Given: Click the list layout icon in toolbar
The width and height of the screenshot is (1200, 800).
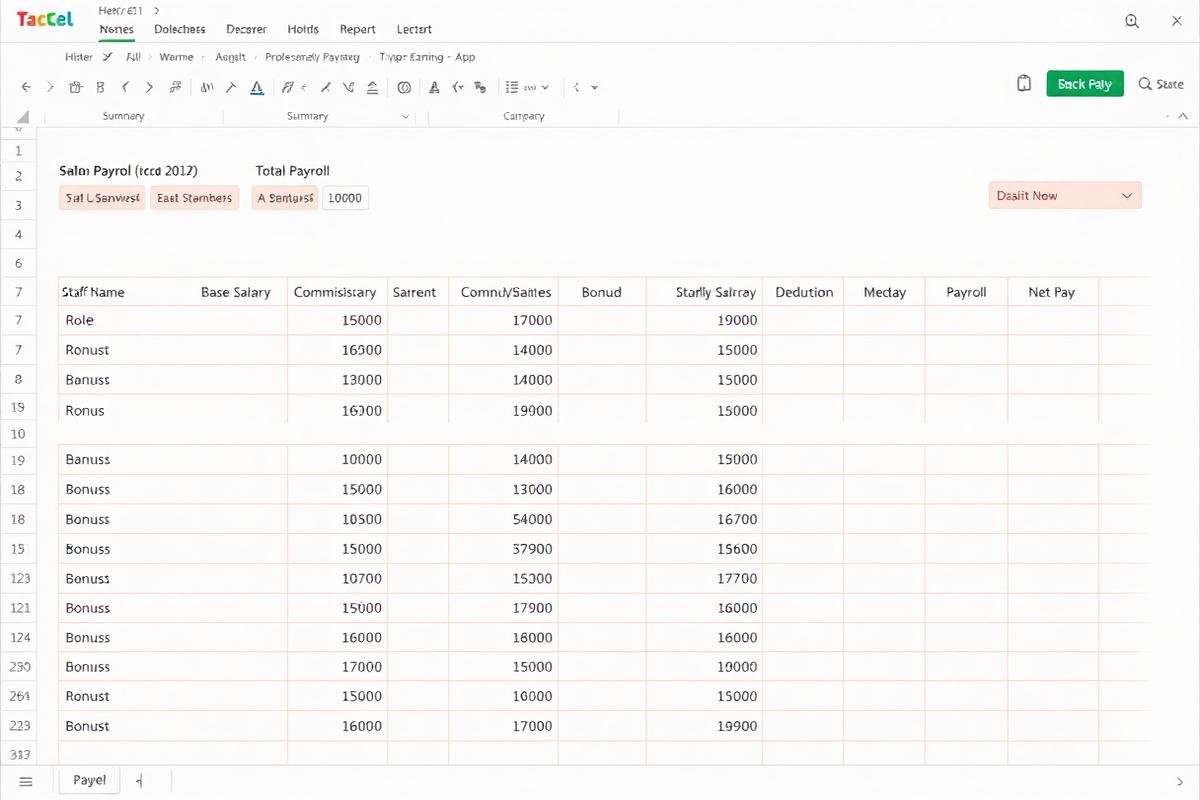Looking at the screenshot, I should coord(512,88).
